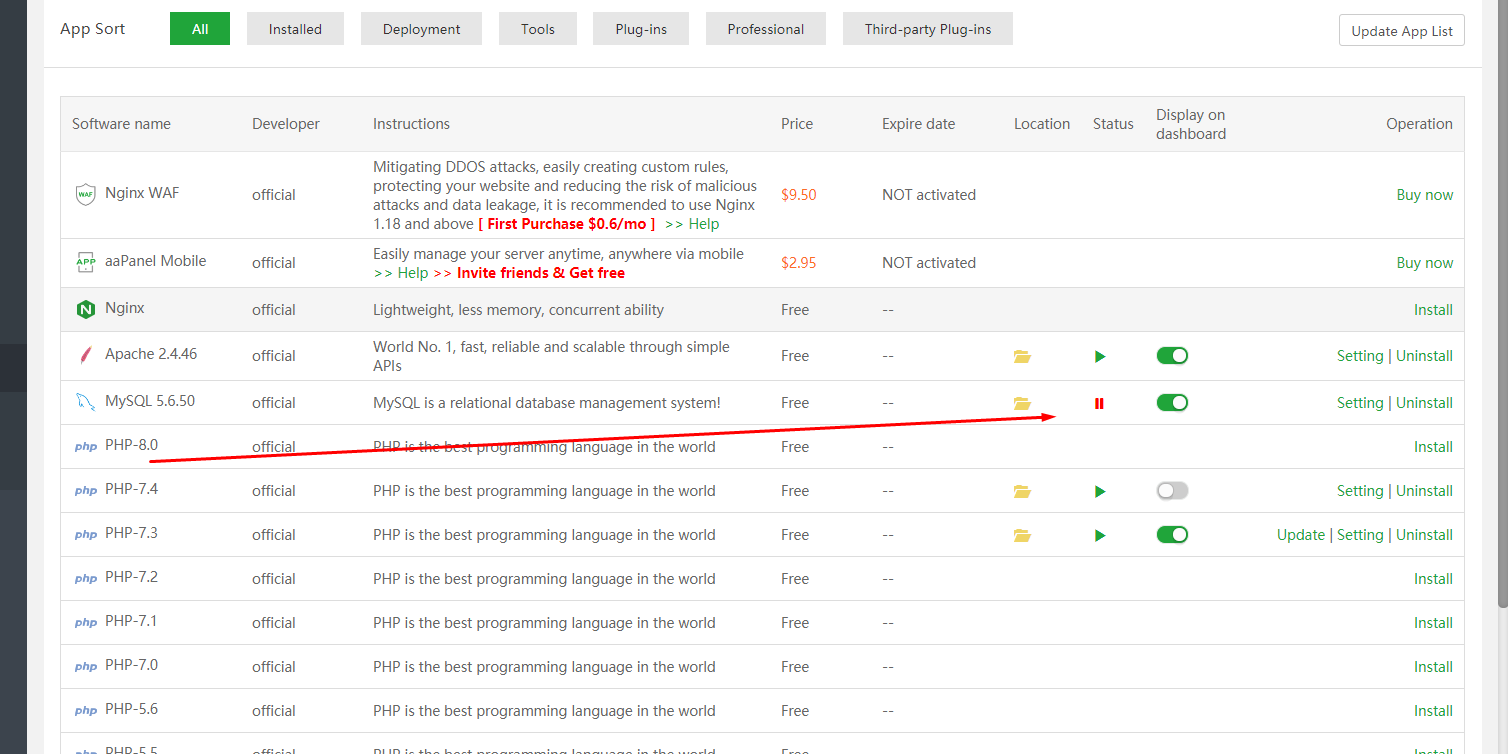Uninstall PHP-7.4
Viewport: 1508px width, 754px height.
(1424, 491)
